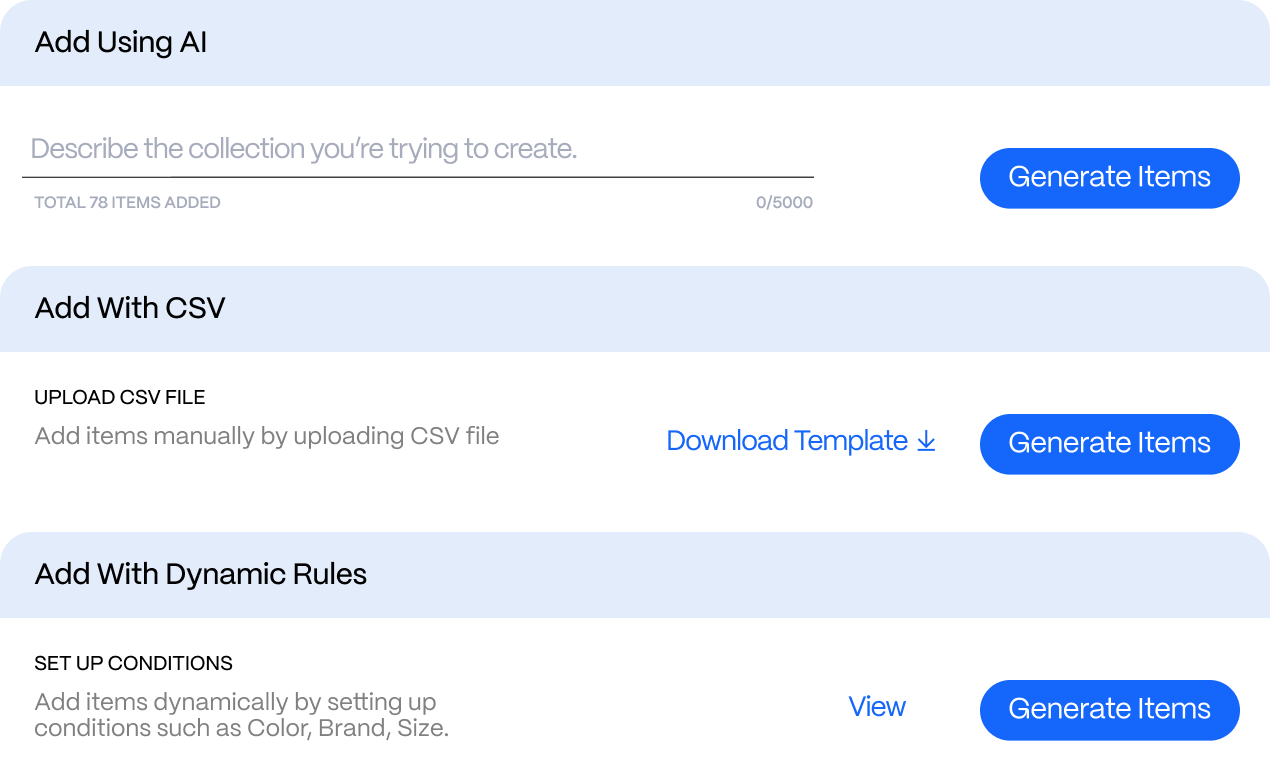Viewport: 1270px width, 772px height.
Task: Click the 'Add items manually' description text
Action: point(267,436)
